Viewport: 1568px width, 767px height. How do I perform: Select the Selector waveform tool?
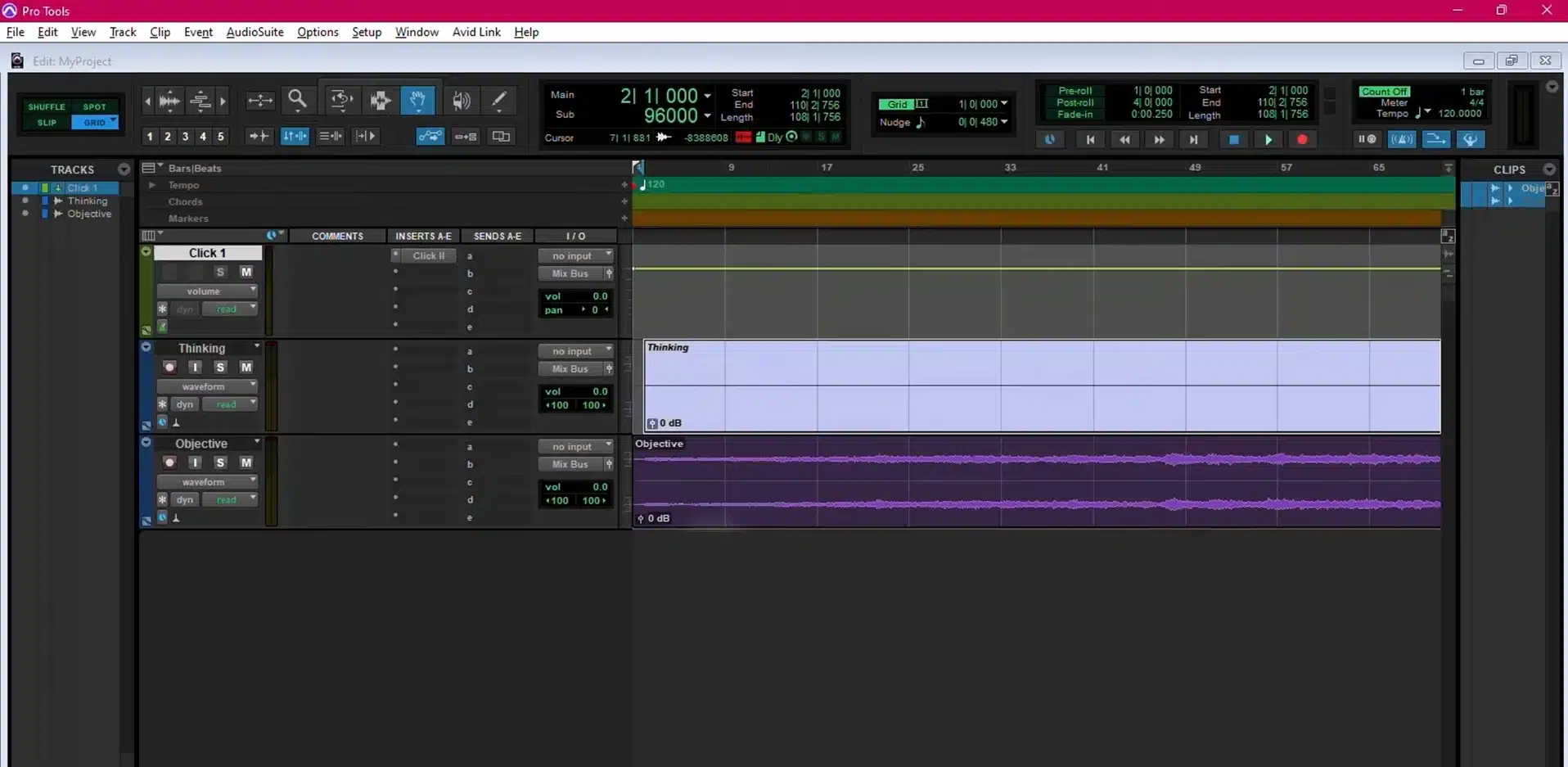380,101
